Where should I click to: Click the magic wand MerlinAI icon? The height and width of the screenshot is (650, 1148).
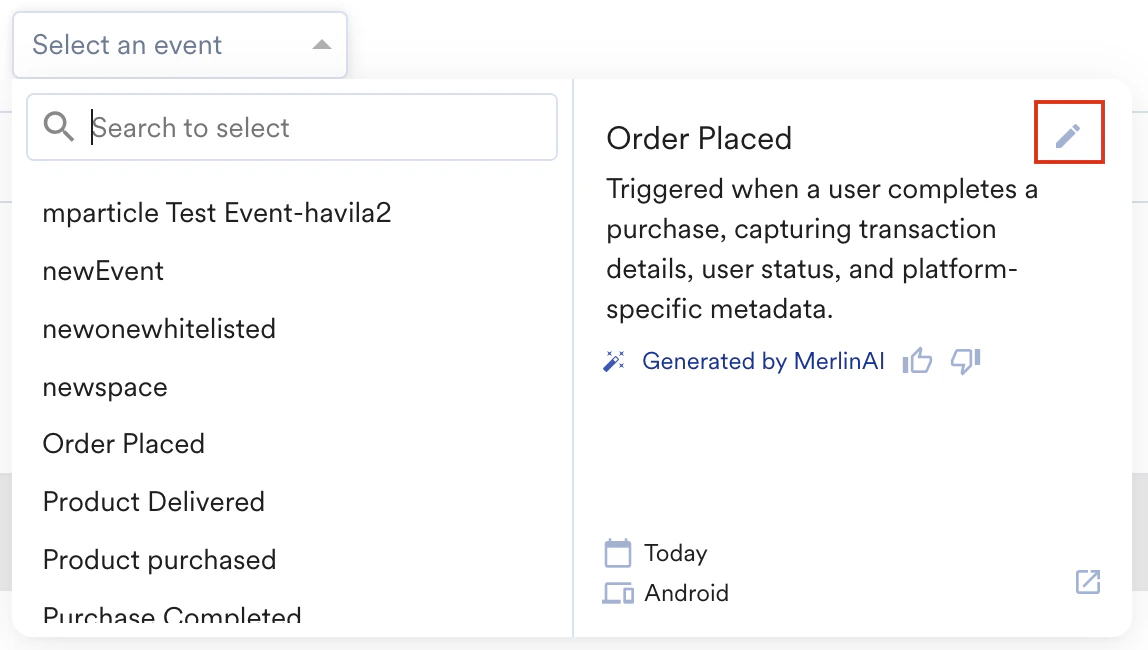click(x=614, y=361)
